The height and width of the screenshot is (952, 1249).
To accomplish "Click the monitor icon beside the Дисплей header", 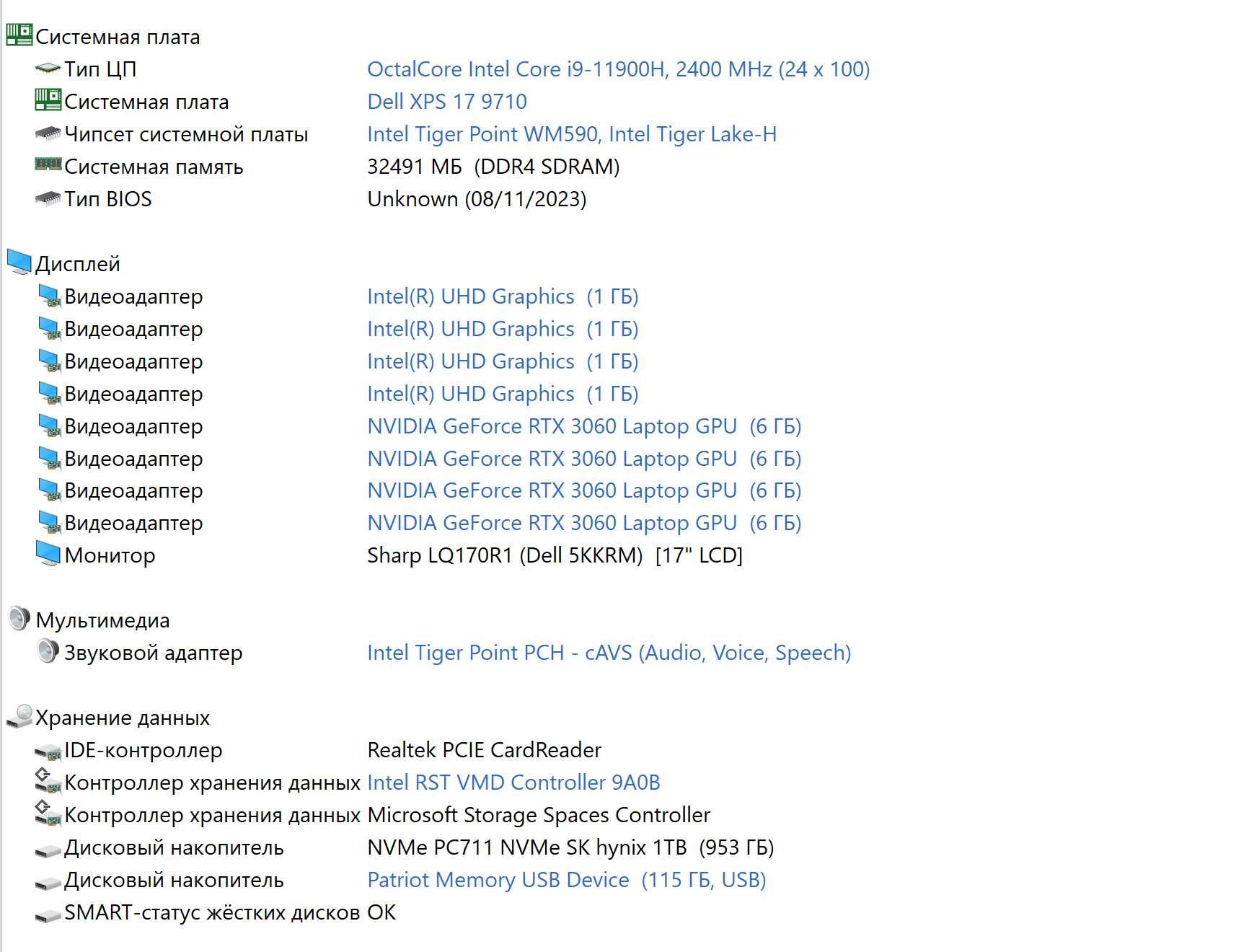I will coord(19,263).
